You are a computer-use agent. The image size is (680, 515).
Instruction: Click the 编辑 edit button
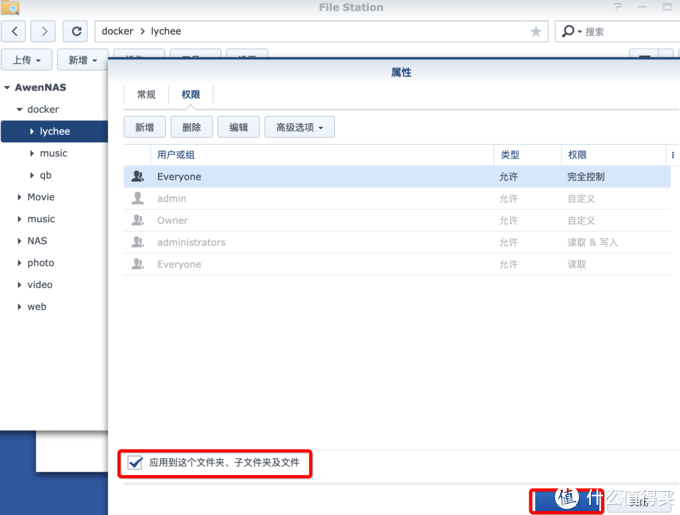(x=239, y=127)
